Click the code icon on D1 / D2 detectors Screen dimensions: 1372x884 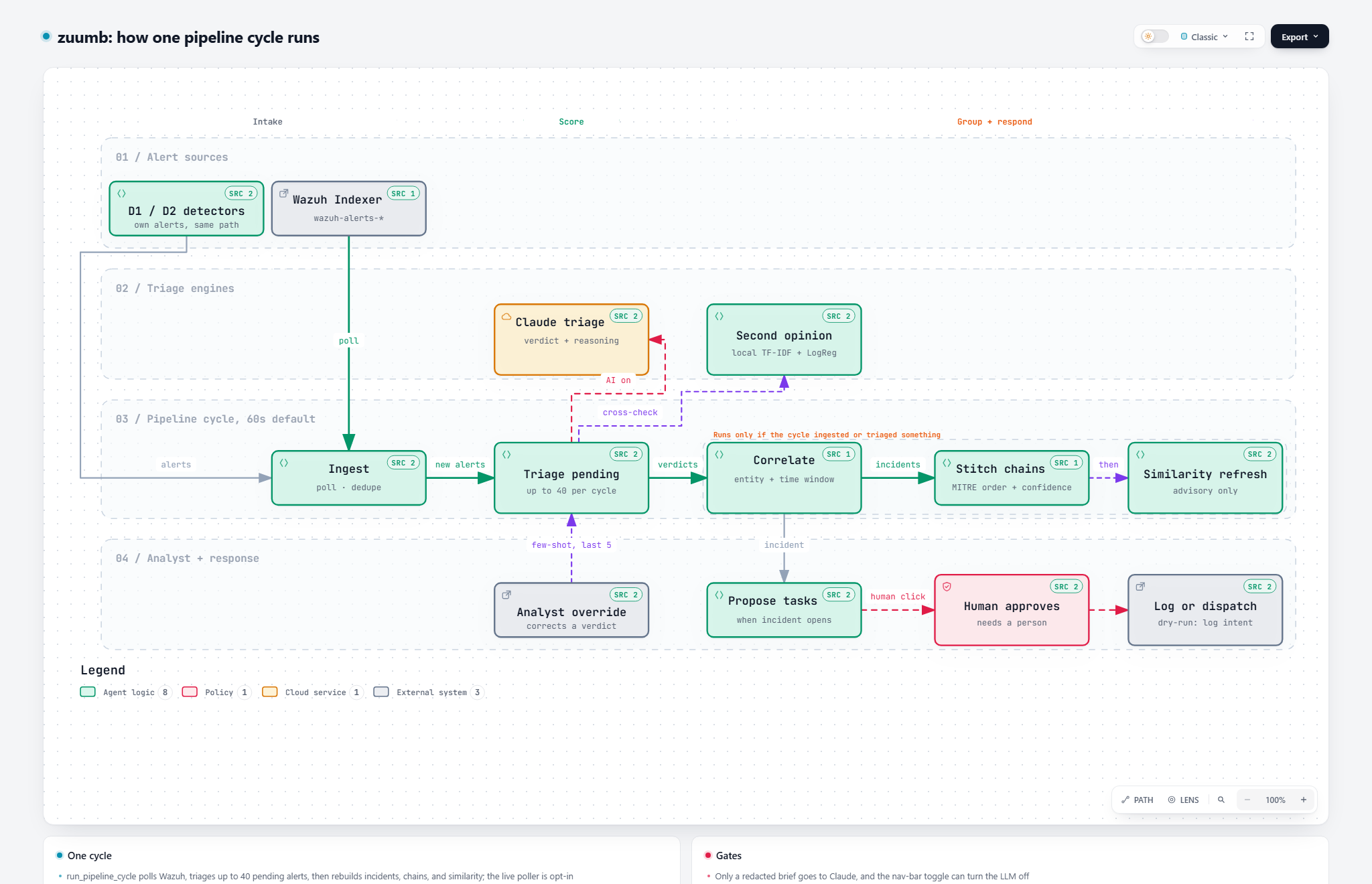122,193
